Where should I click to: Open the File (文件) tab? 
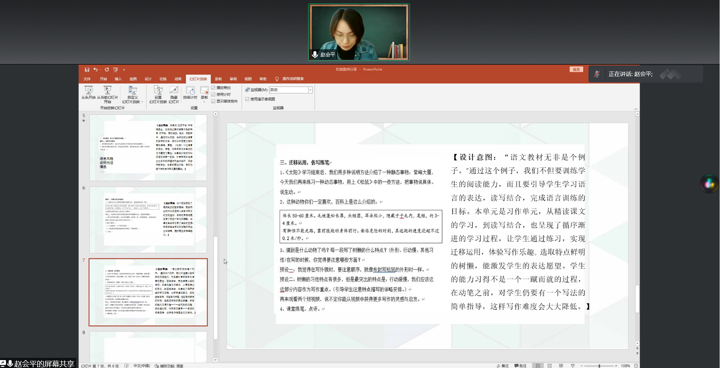(x=87, y=79)
